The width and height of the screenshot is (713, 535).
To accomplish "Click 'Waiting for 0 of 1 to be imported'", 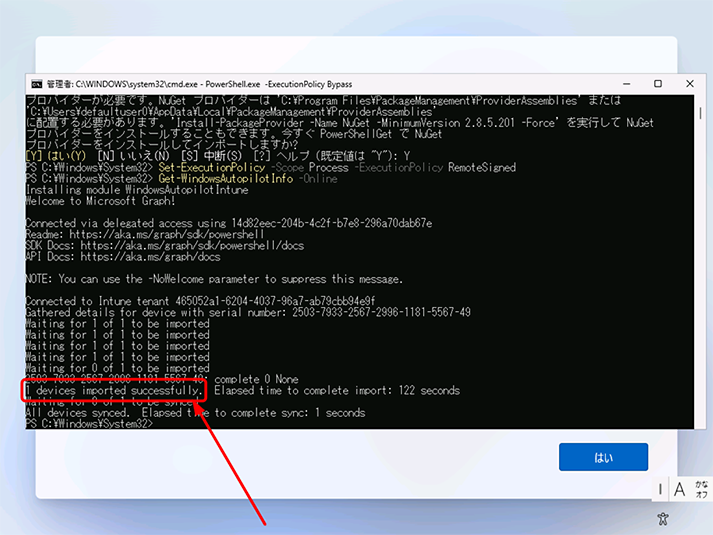I will 118,368.
